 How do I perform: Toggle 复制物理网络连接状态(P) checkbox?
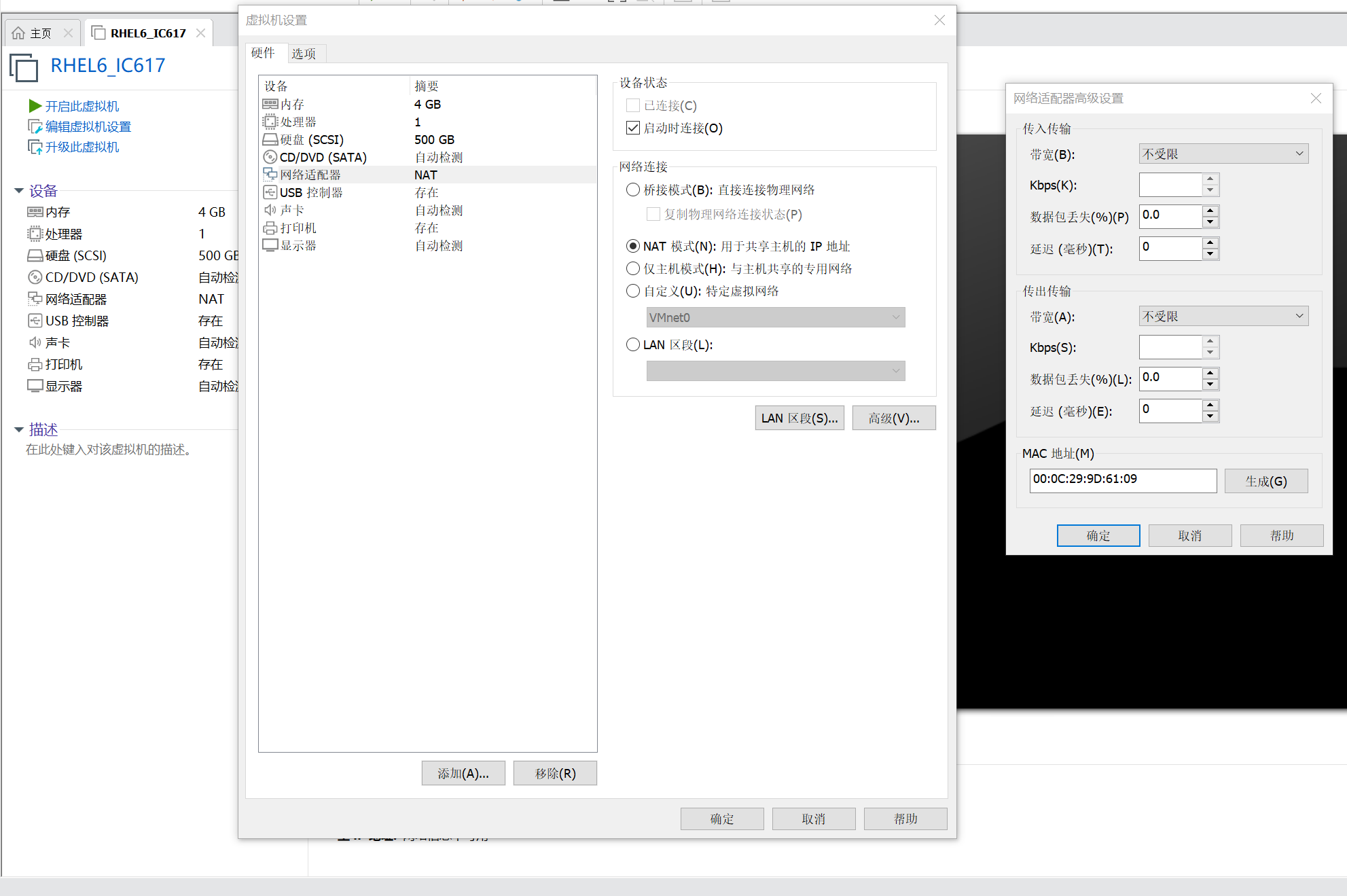pos(653,214)
